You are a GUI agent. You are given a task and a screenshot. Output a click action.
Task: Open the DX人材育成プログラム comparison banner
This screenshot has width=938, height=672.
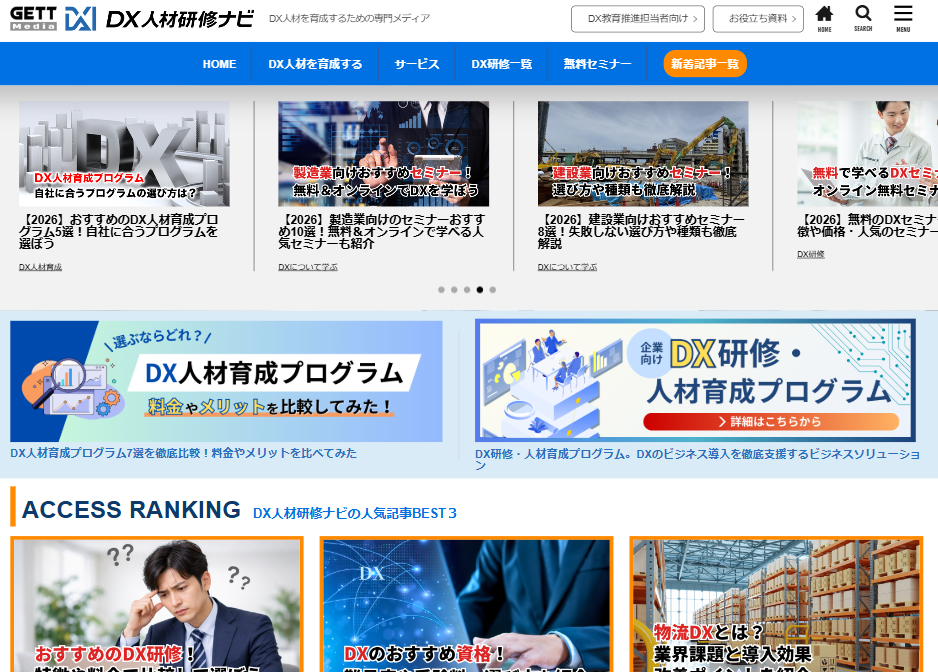click(226, 381)
